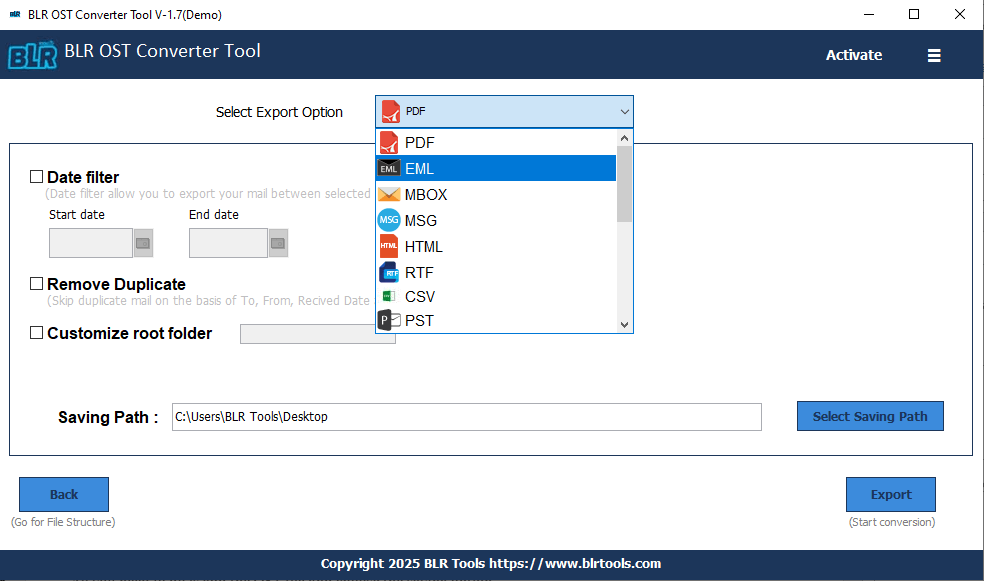984x581 pixels.
Task: Open the End date calendar picker
Action: click(x=277, y=242)
